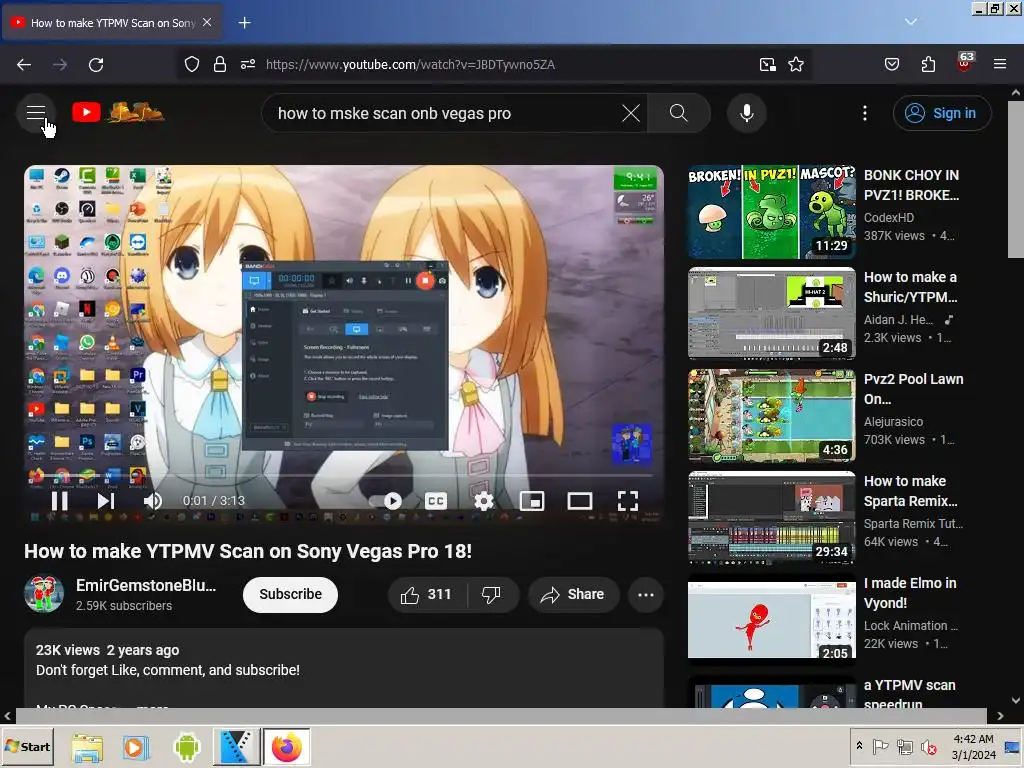Toggle closed captions CC
The image size is (1024, 768).
pyautogui.click(x=436, y=501)
